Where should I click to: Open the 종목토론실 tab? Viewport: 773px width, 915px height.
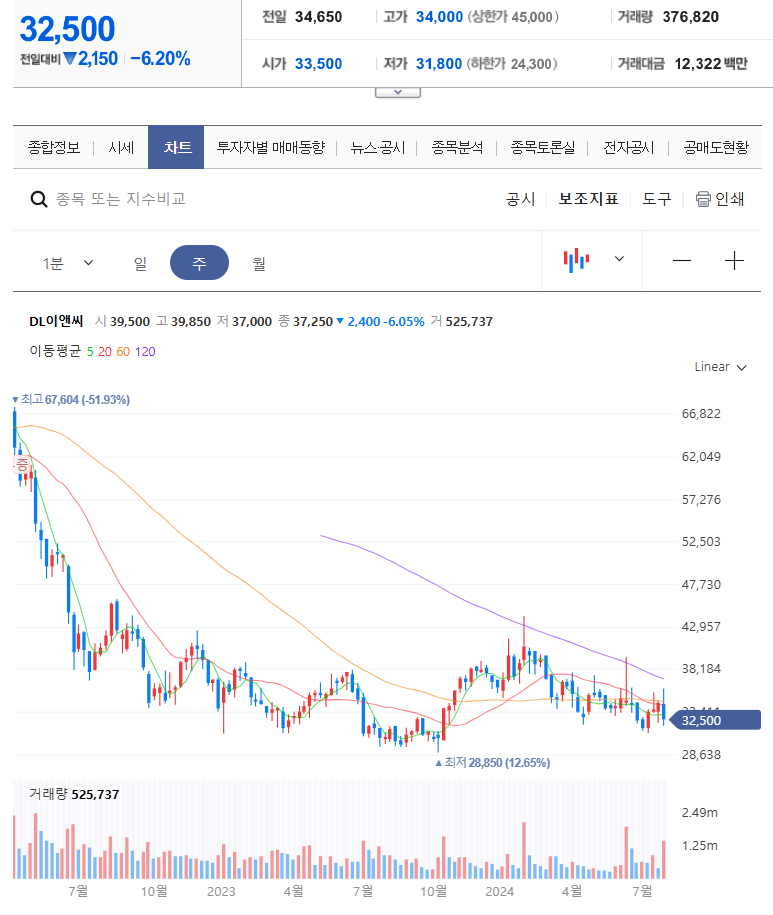tap(545, 146)
